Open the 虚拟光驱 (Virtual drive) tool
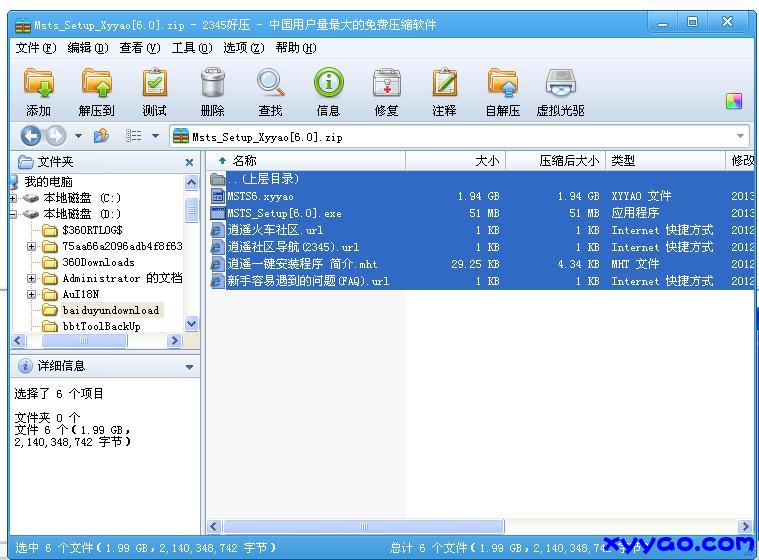The image size is (759, 560). (560, 84)
